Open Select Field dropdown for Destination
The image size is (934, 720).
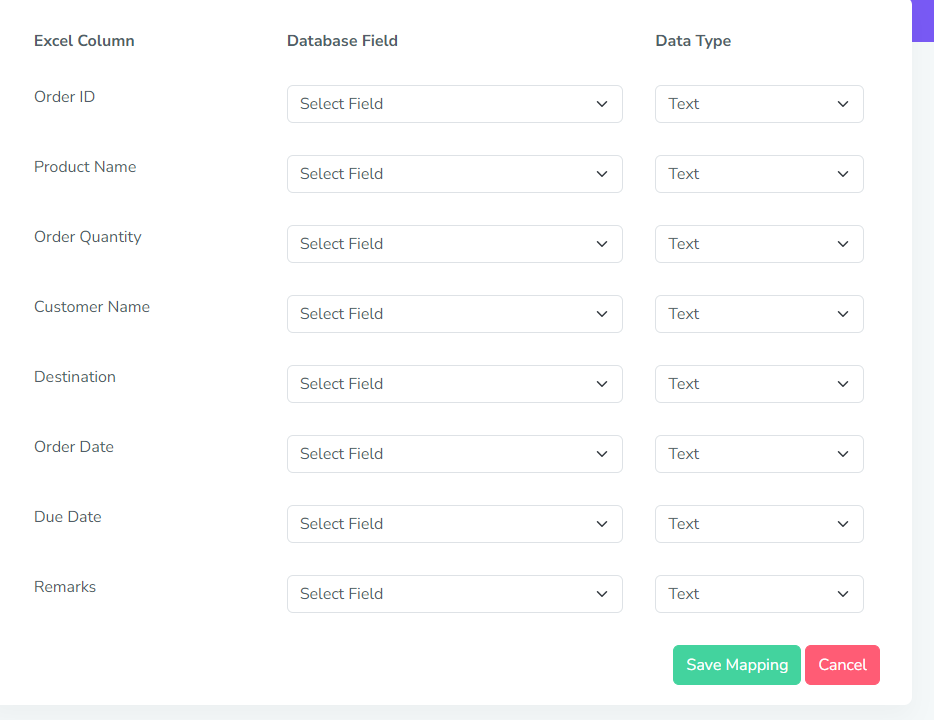(454, 384)
